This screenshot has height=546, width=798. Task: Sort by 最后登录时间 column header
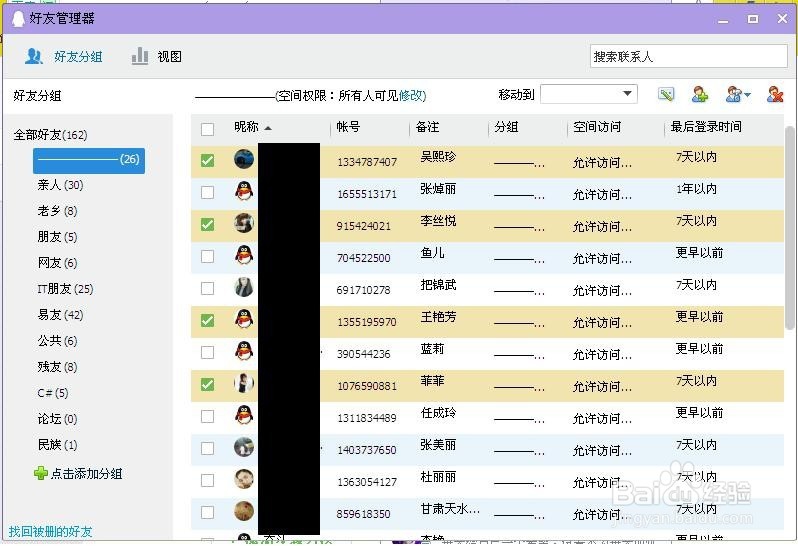click(x=706, y=127)
